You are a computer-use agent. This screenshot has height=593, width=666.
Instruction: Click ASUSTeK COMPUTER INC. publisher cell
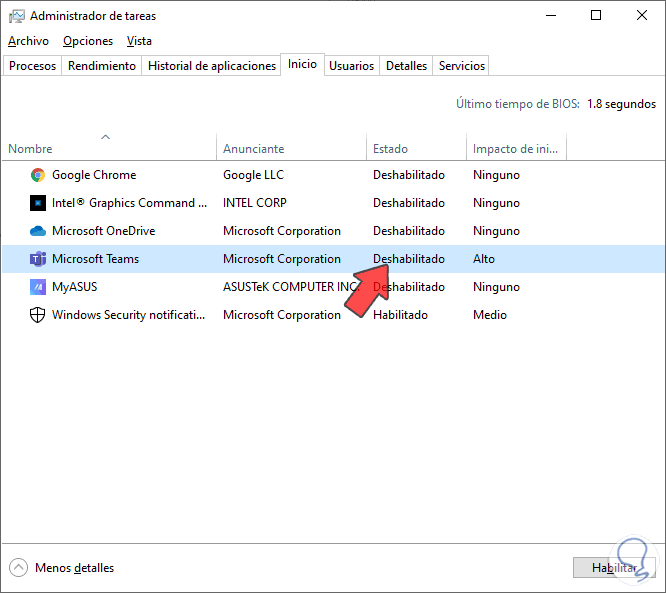(x=291, y=287)
